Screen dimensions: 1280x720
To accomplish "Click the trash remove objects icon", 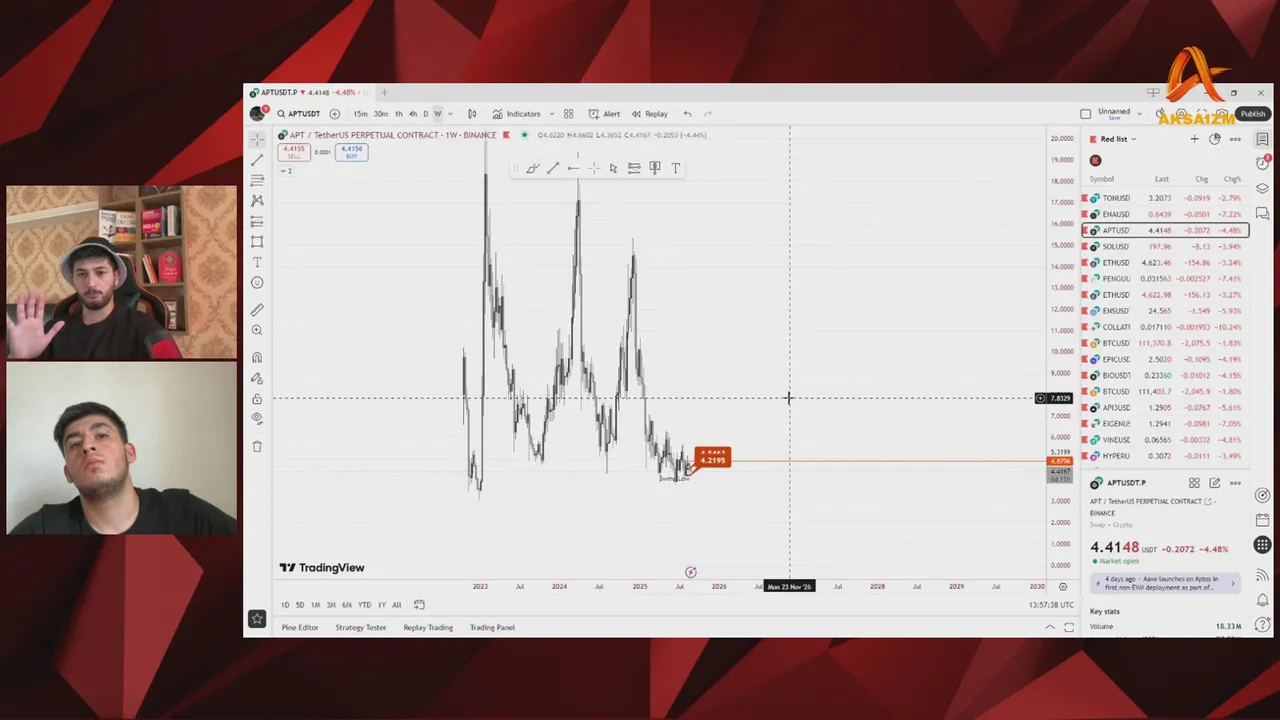I will tap(257, 447).
